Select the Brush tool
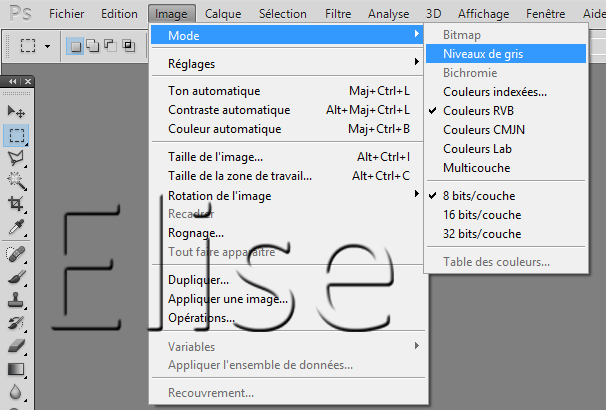606x410 pixels. point(16,275)
